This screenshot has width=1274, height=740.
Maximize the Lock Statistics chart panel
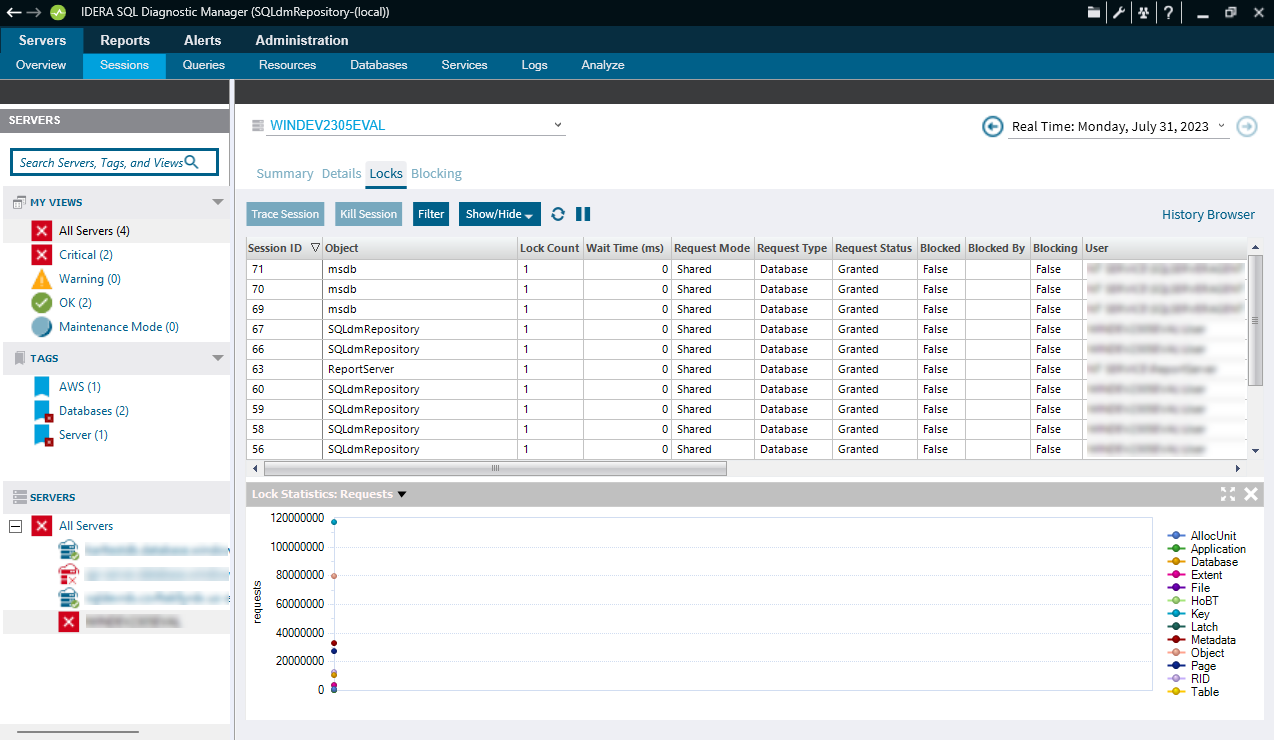coord(1228,494)
